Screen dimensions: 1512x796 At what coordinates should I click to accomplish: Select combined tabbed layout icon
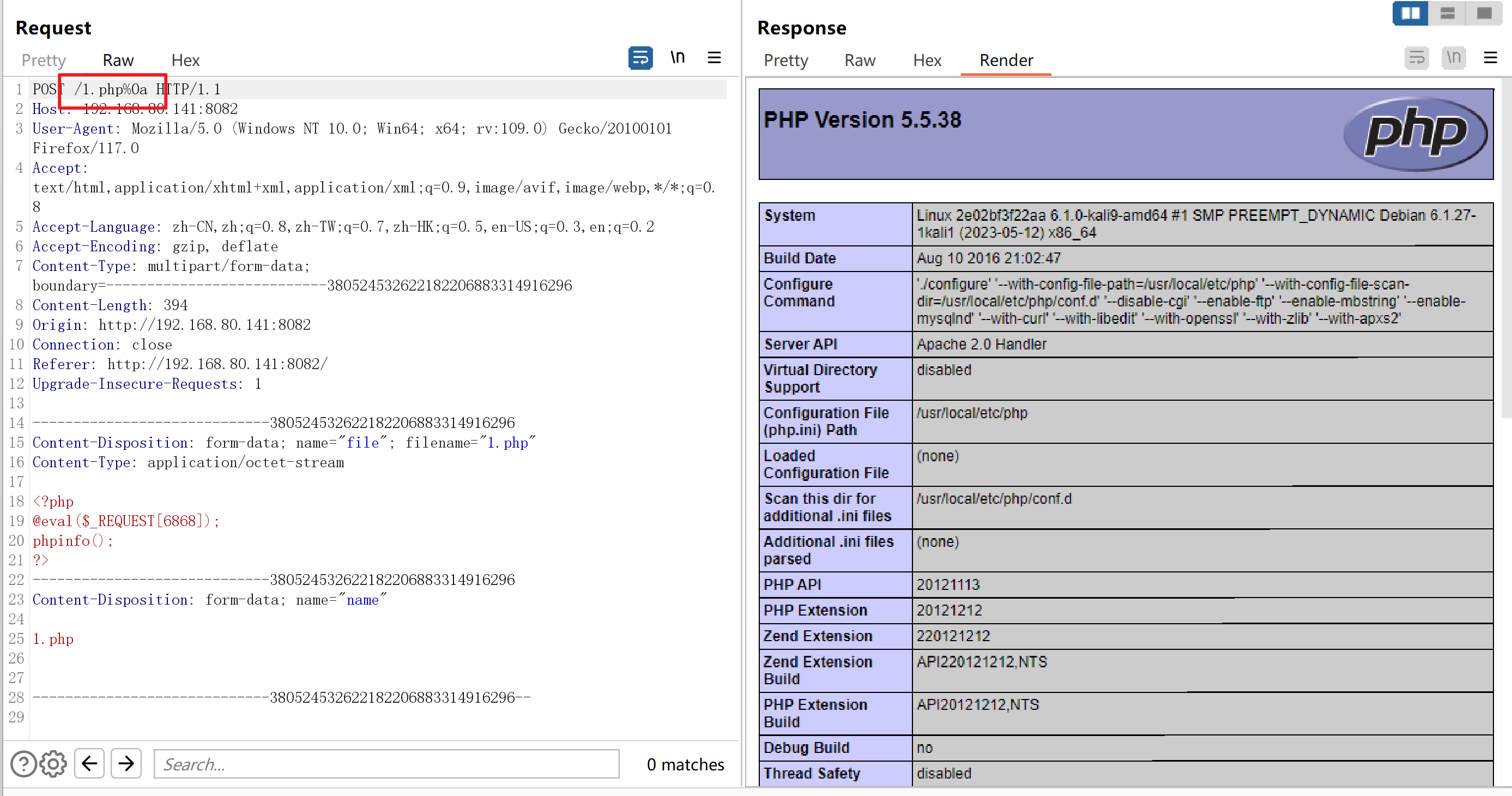coord(1484,13)
